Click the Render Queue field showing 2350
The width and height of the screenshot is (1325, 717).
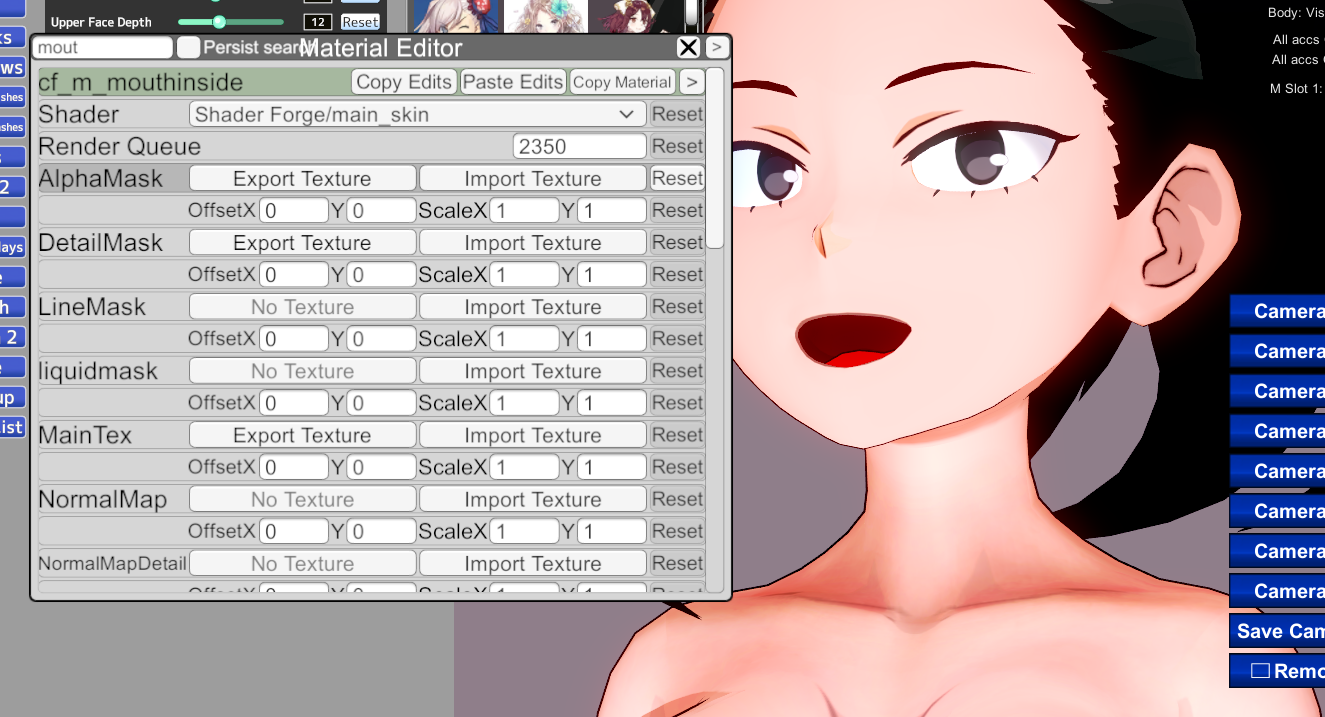click(x=580, y=147)
